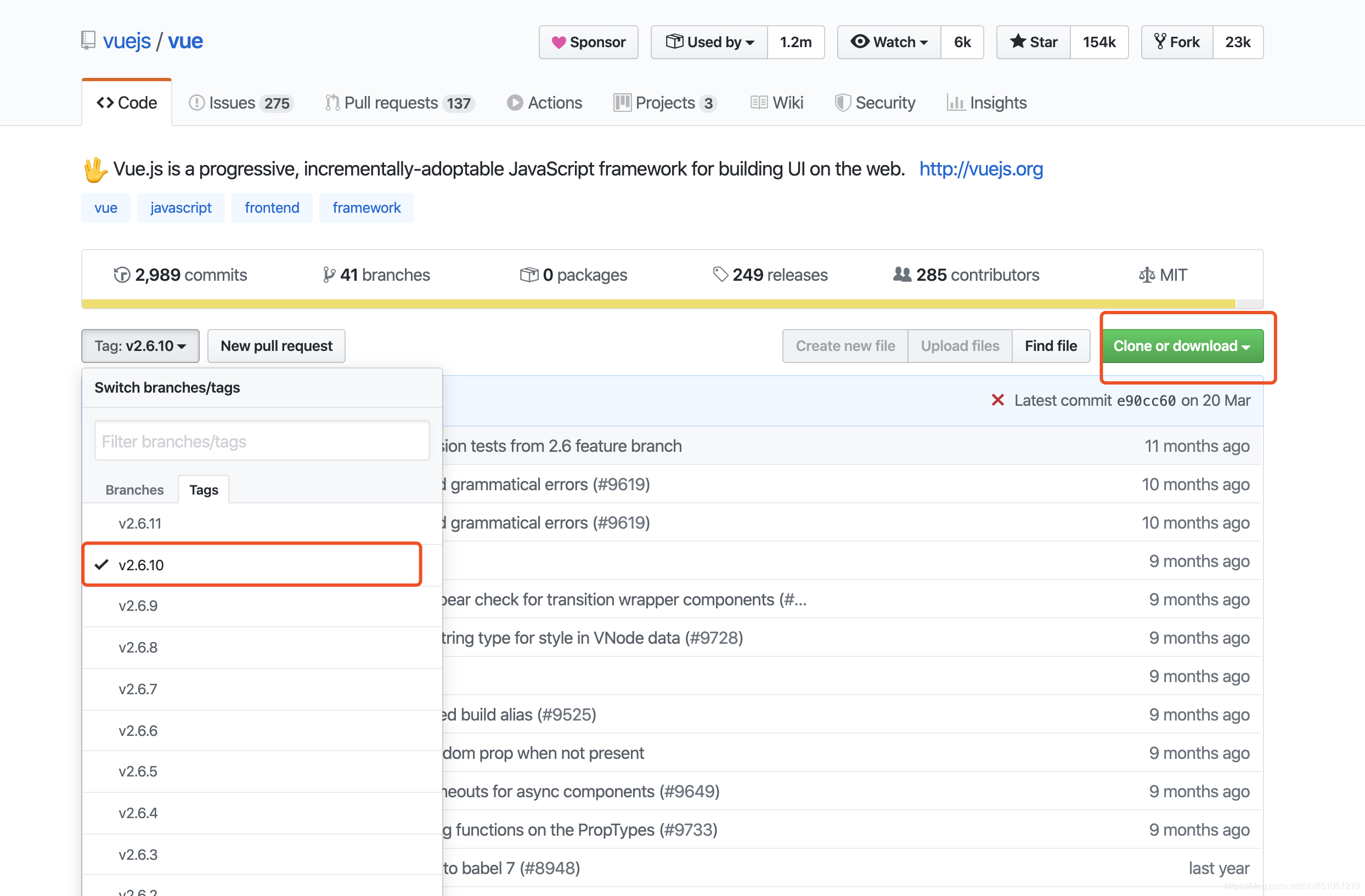The width and height of the screenshot is (1365, 896).
Task: Select tag v2.6.5 from list
Action: [x=262, y=772]
